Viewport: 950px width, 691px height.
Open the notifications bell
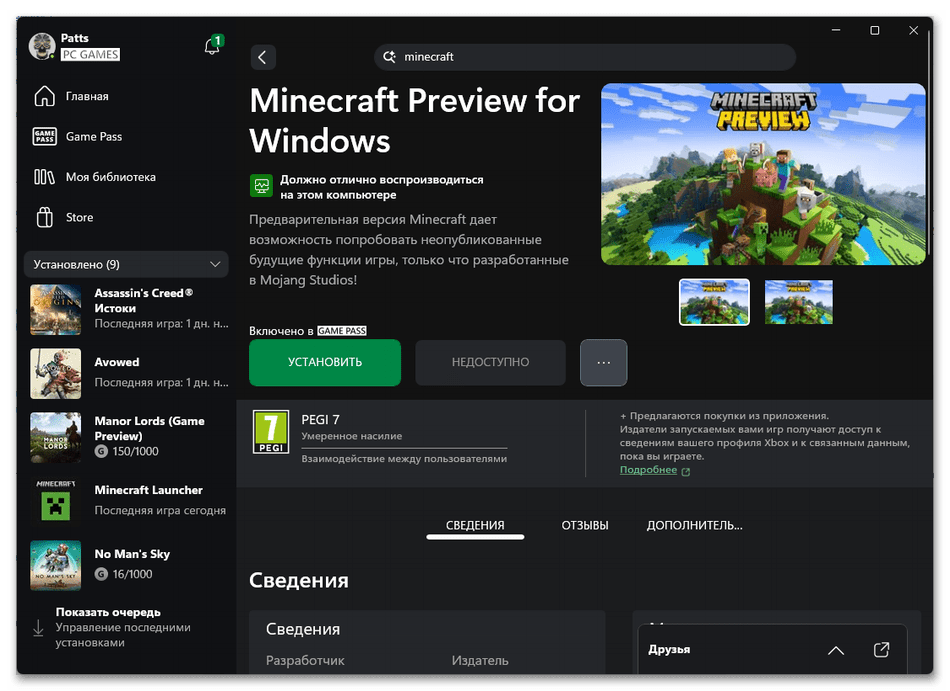(212, 46)
